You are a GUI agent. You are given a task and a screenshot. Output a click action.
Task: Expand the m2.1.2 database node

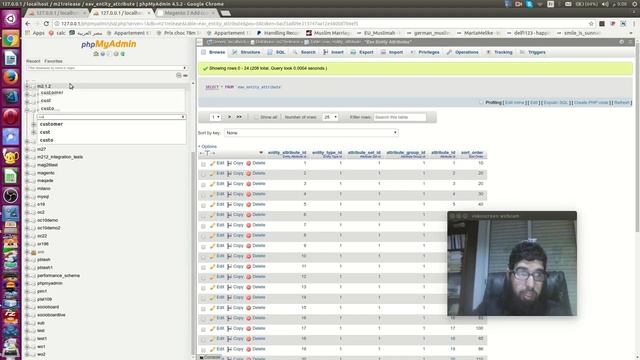coord(27,86)
